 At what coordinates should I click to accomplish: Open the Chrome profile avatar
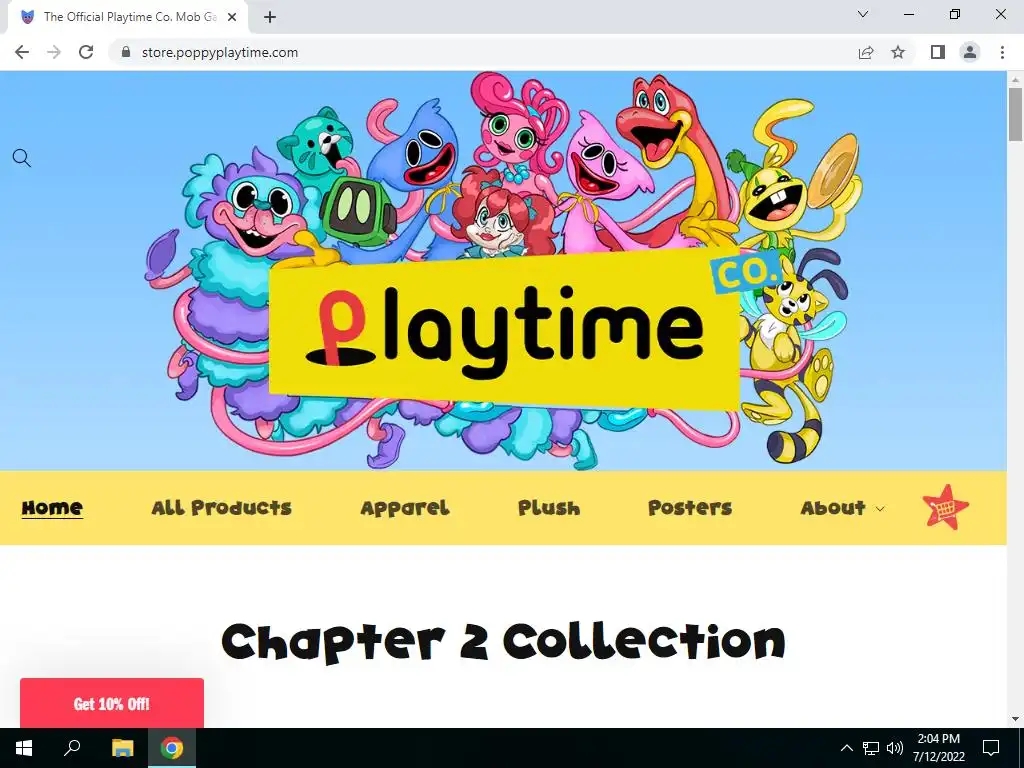[x=970, y=52]
